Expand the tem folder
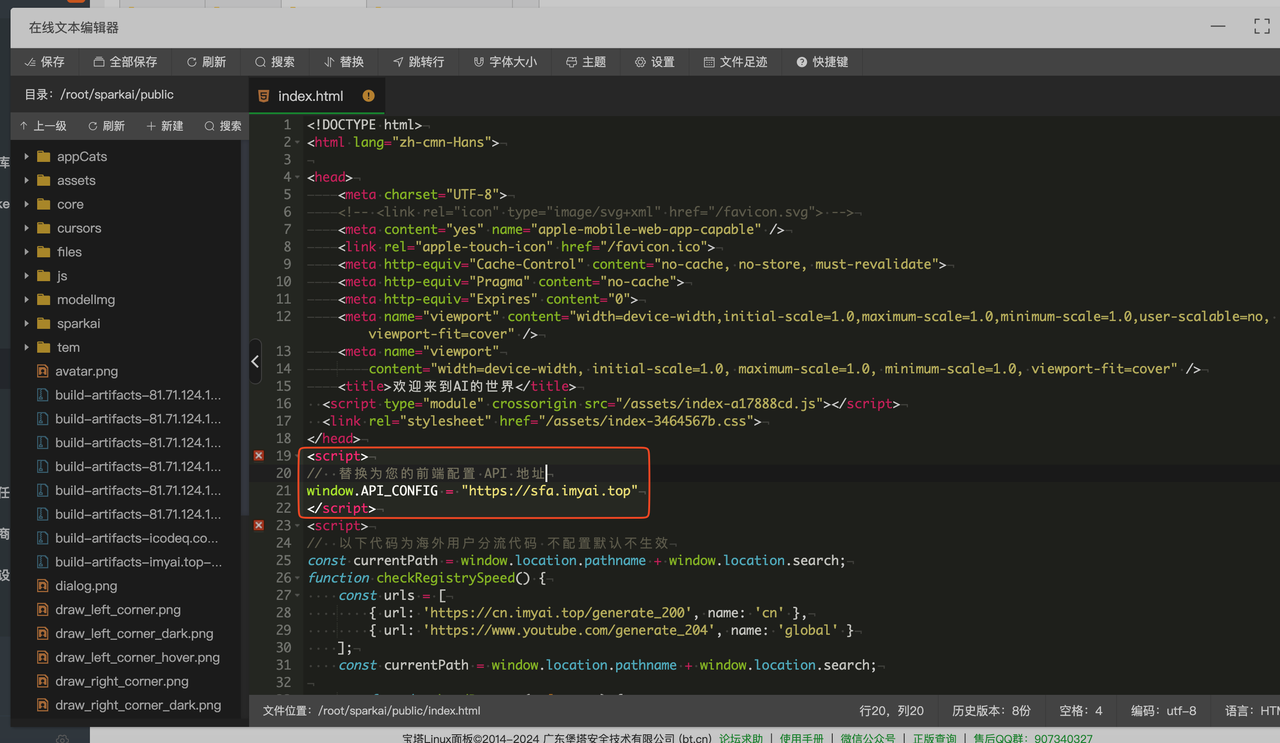The width and height of the screenshot is (1280, 743). pyautogui.click(x=26, y=347)
